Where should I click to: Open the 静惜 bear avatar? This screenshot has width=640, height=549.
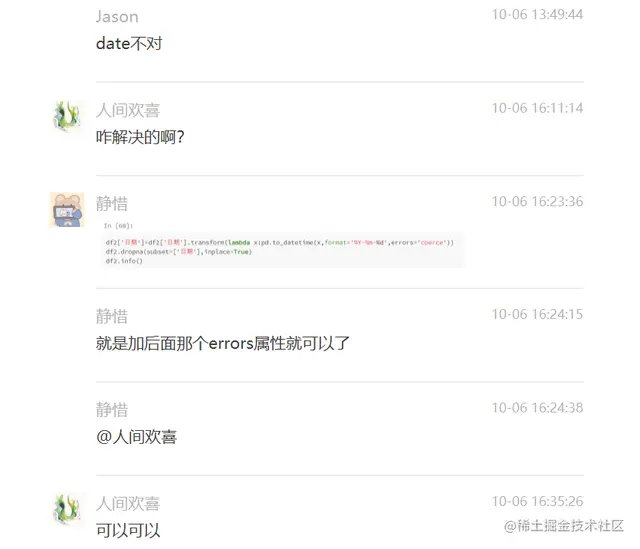click(x=67, y=209)
